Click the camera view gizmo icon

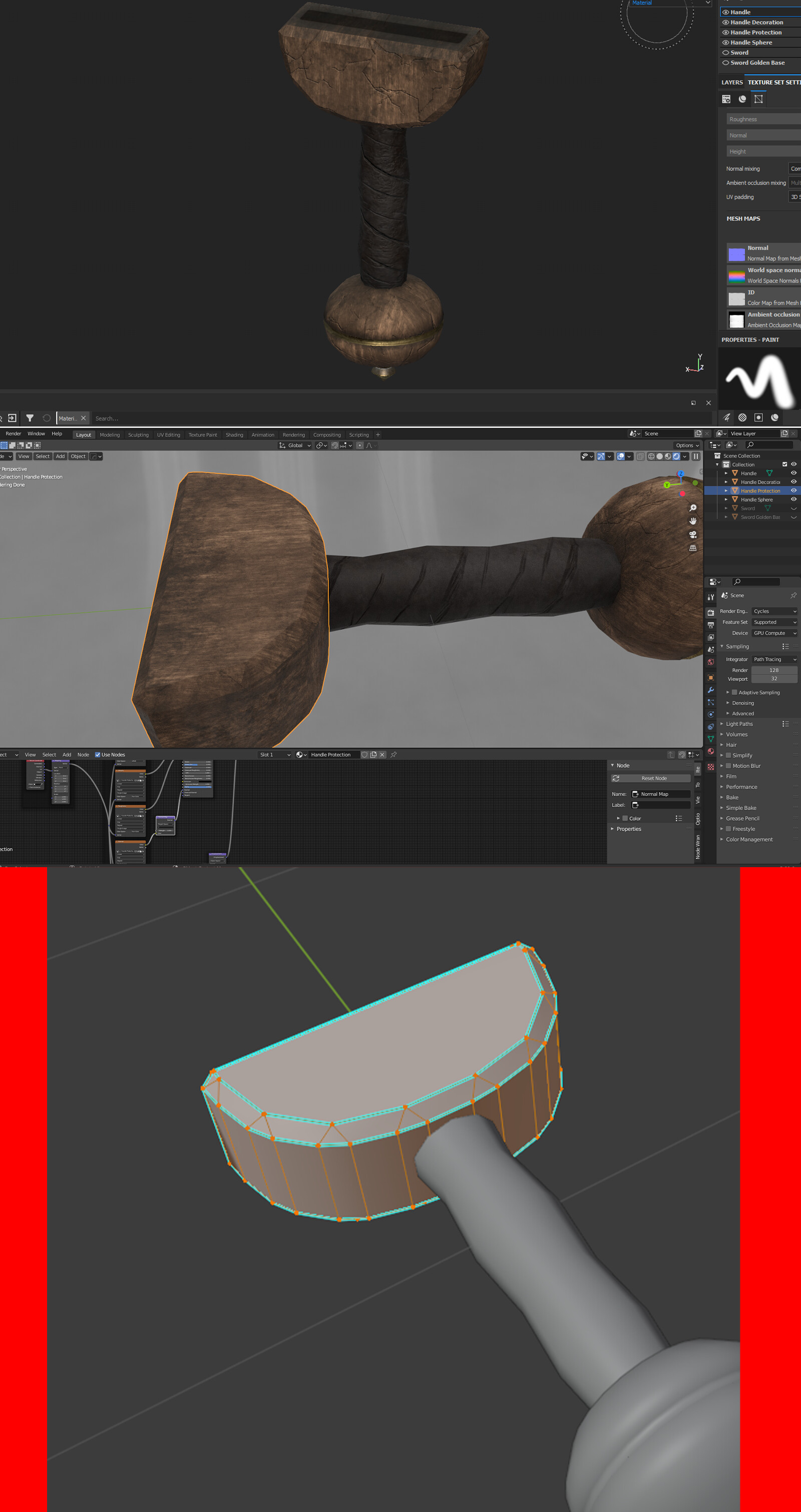tap(692, 534)
